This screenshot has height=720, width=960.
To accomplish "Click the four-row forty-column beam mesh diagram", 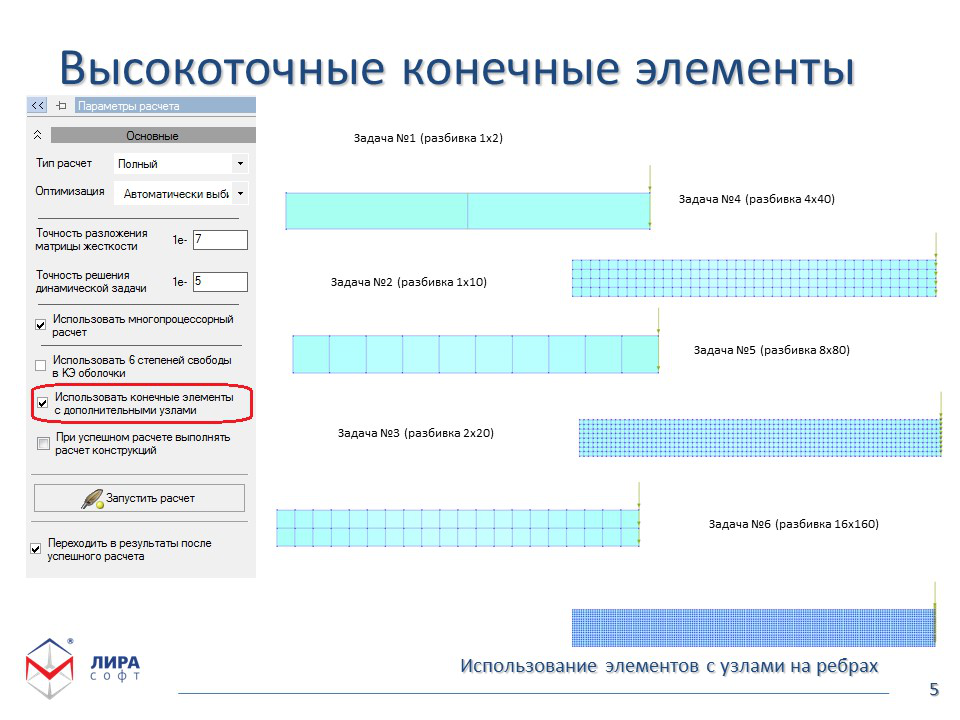I will [754, 279].
